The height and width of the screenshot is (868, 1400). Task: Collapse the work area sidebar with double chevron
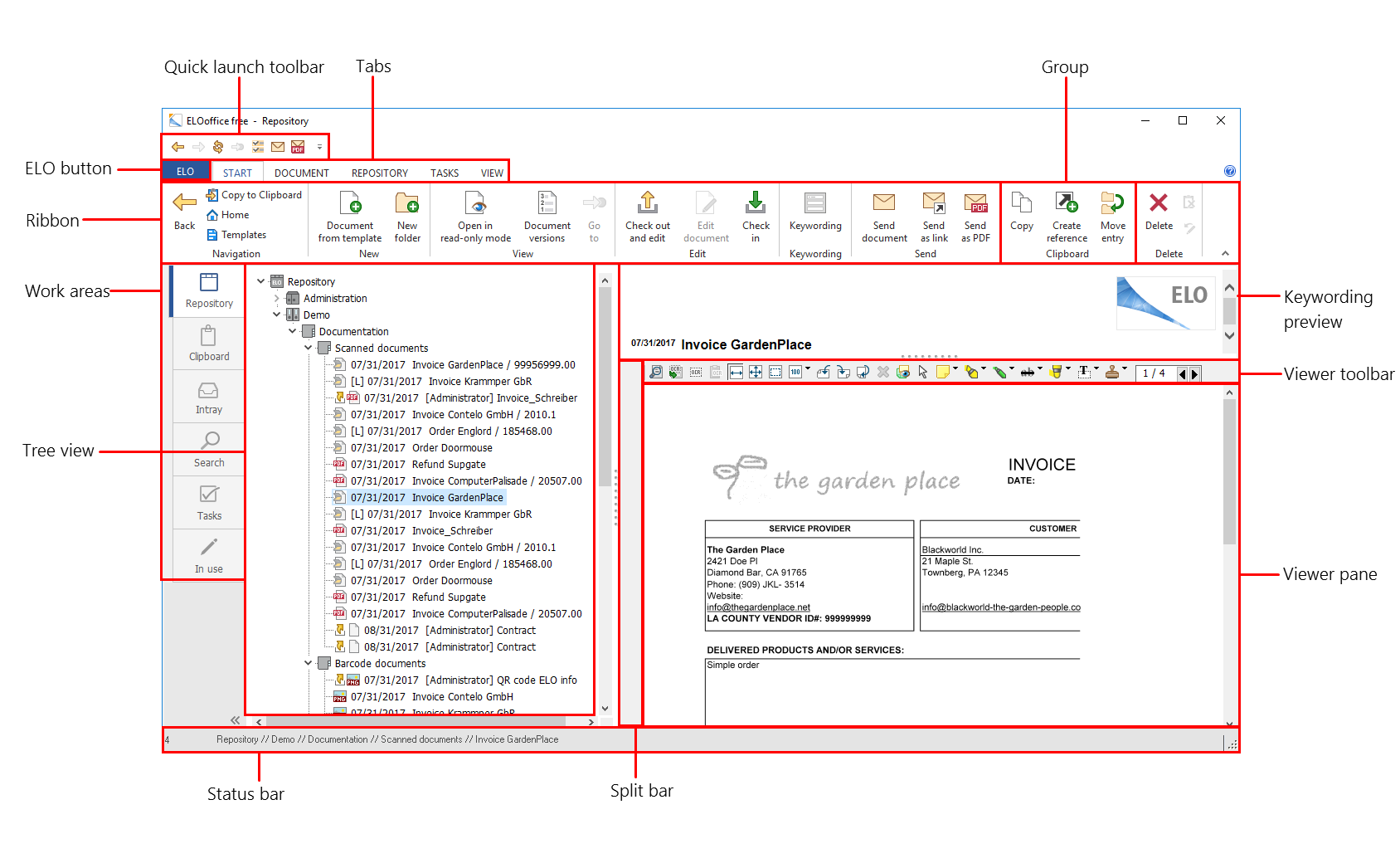tap(235, 720)
